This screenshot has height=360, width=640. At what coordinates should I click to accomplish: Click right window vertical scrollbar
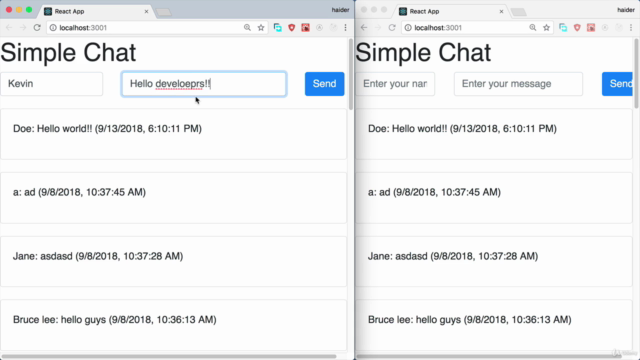point(636,73)
